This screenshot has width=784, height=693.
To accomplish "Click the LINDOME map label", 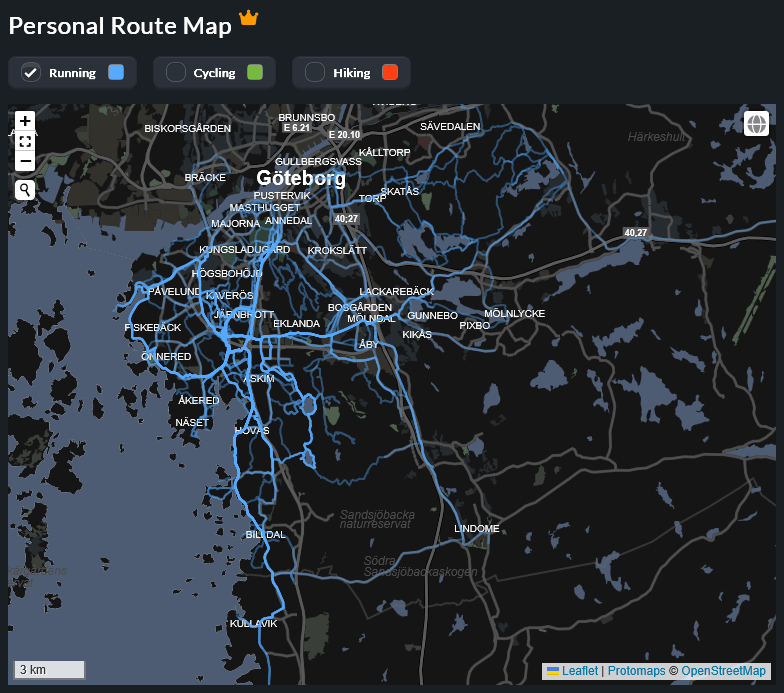I will (x=476, y=528).
